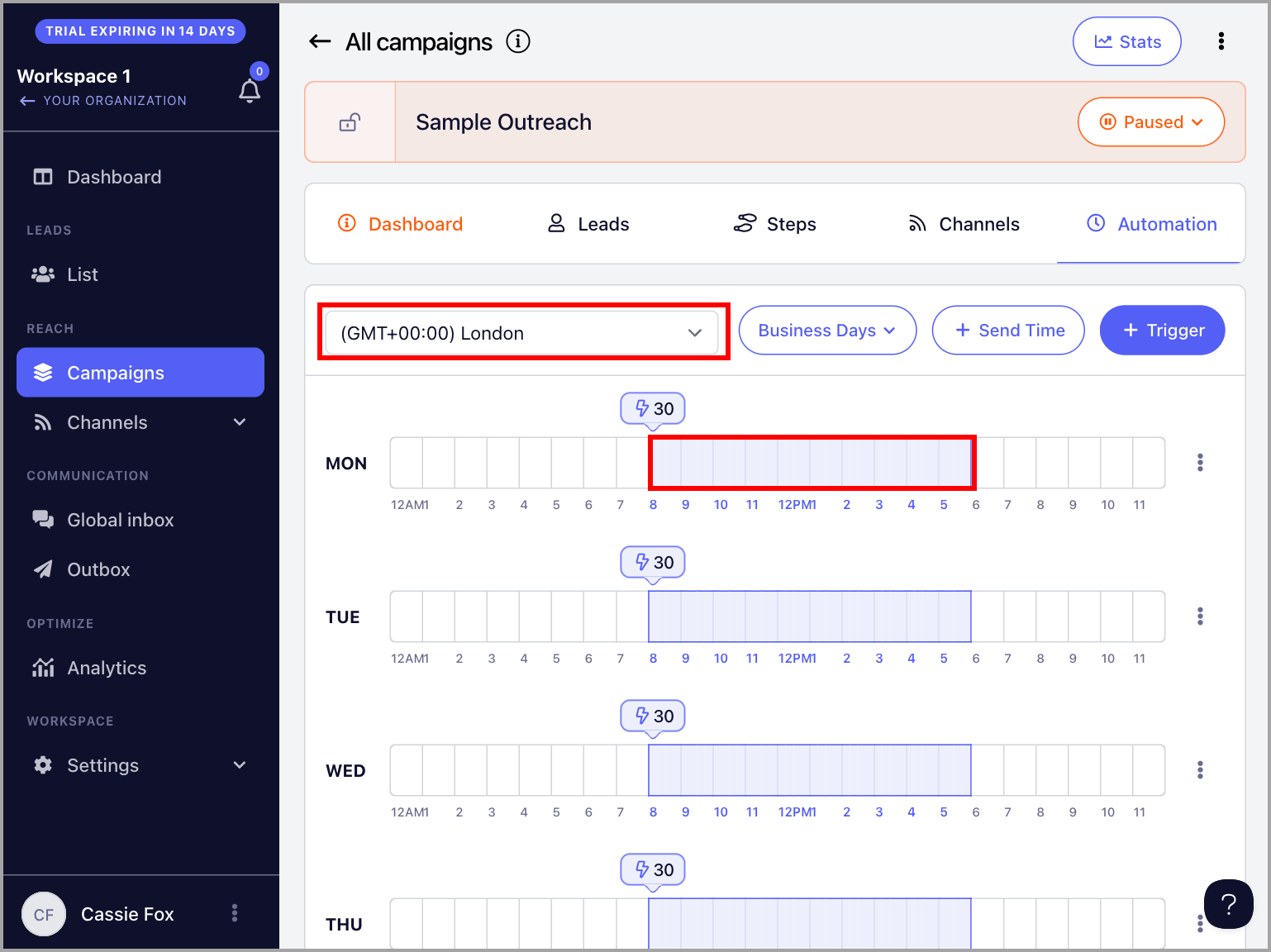
Task: Open the Tuesday row options menu
Action: tap(1200, 616)
